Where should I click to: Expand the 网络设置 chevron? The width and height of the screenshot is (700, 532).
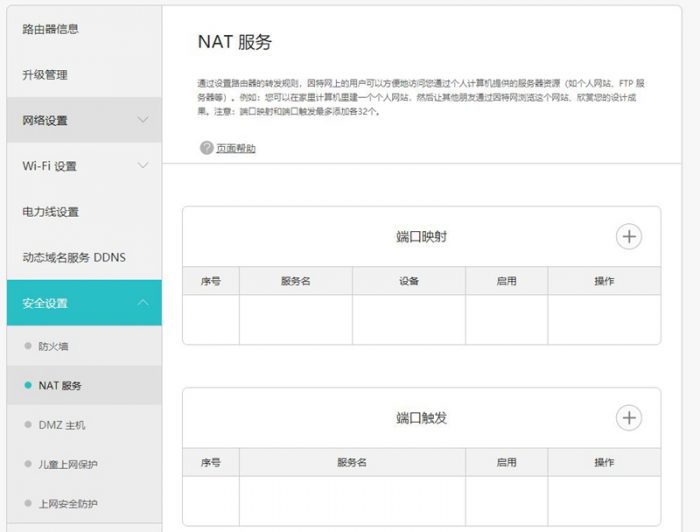[143, 120]
